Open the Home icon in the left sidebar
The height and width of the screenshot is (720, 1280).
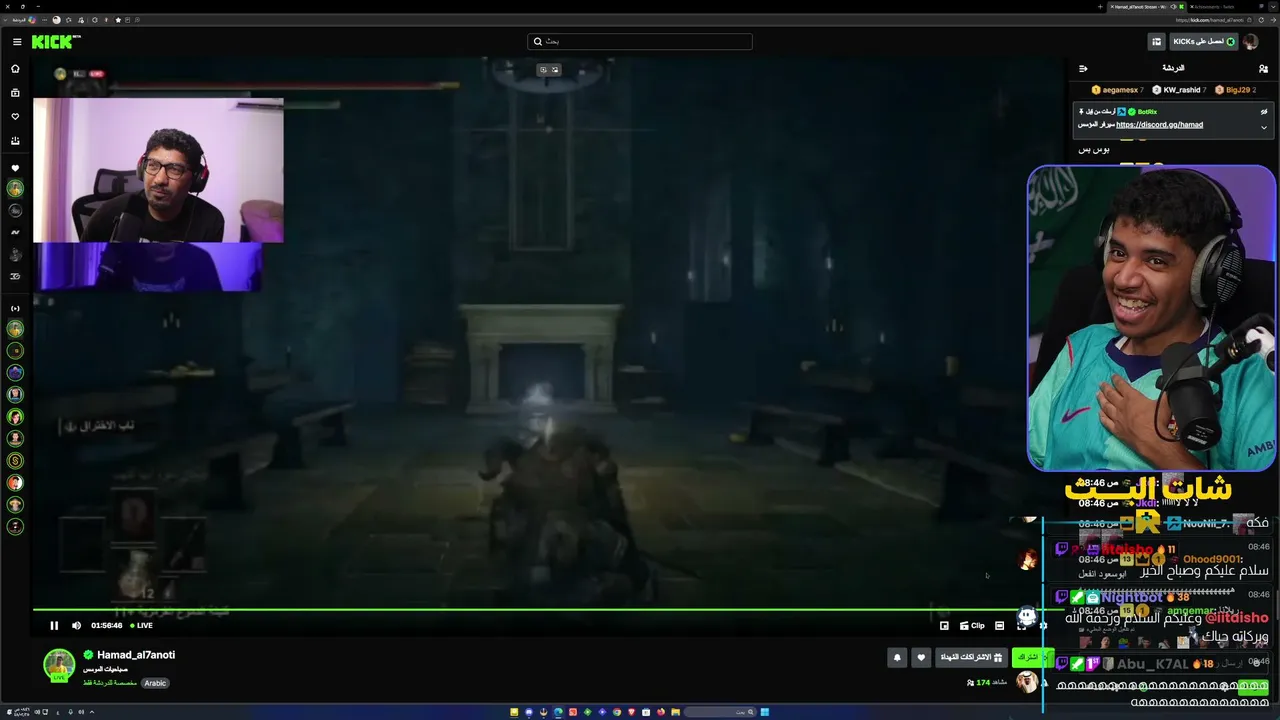tap(15, 69)
